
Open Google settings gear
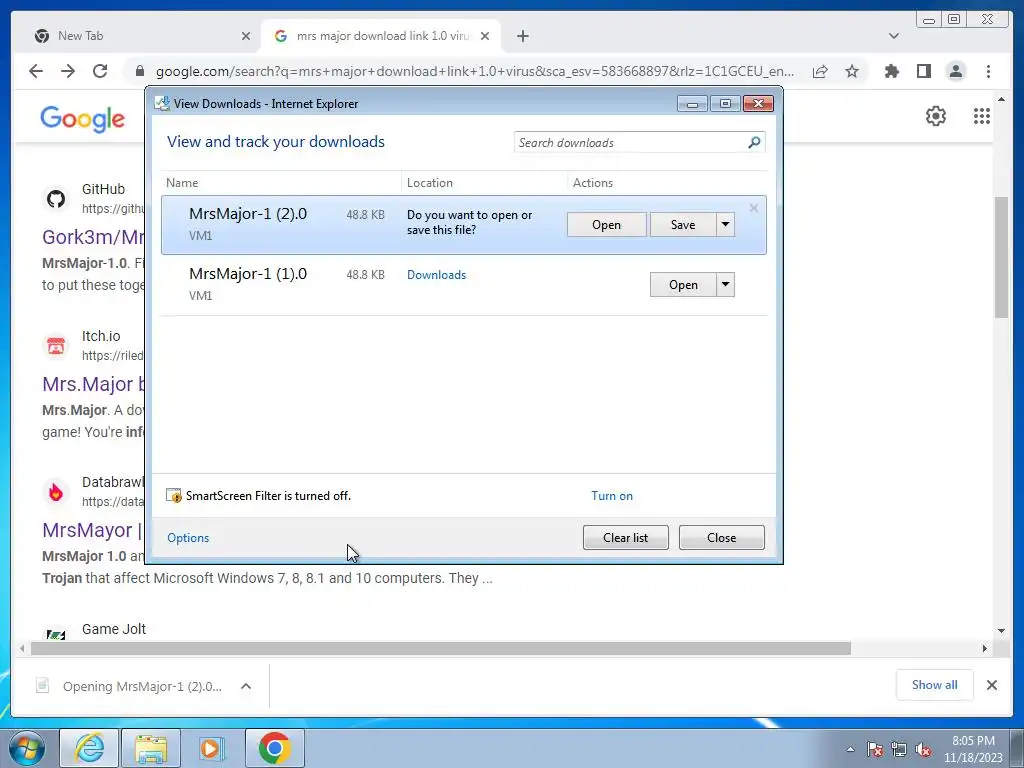[936, 116]
